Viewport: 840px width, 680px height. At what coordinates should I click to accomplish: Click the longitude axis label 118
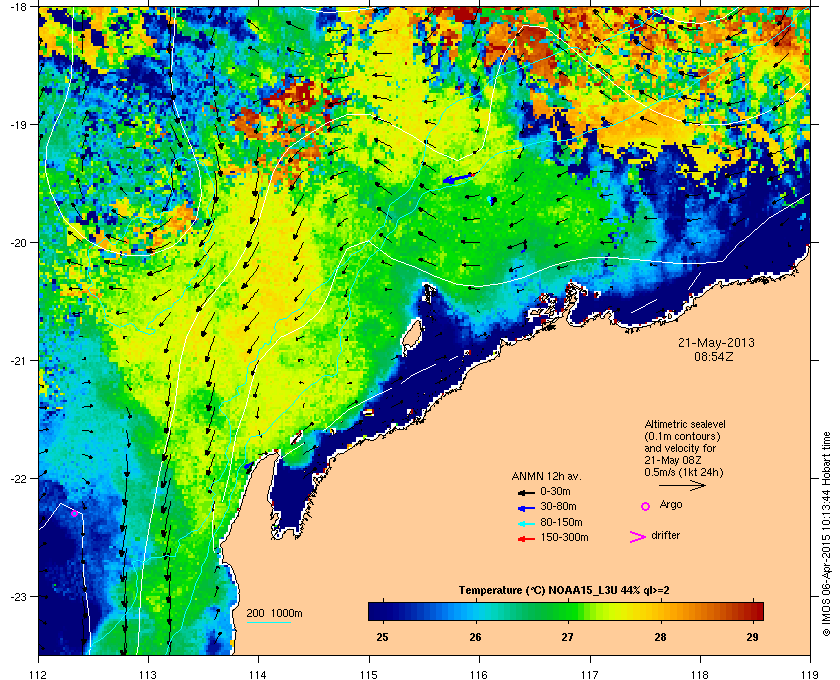coord(700,674)
